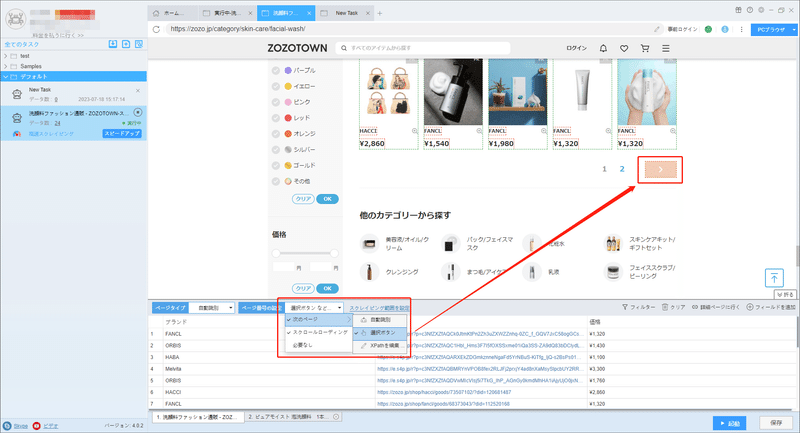Screen dimensions: 800x433
Task: Close the New Task item in the task list
Action: tap(138, 90)
